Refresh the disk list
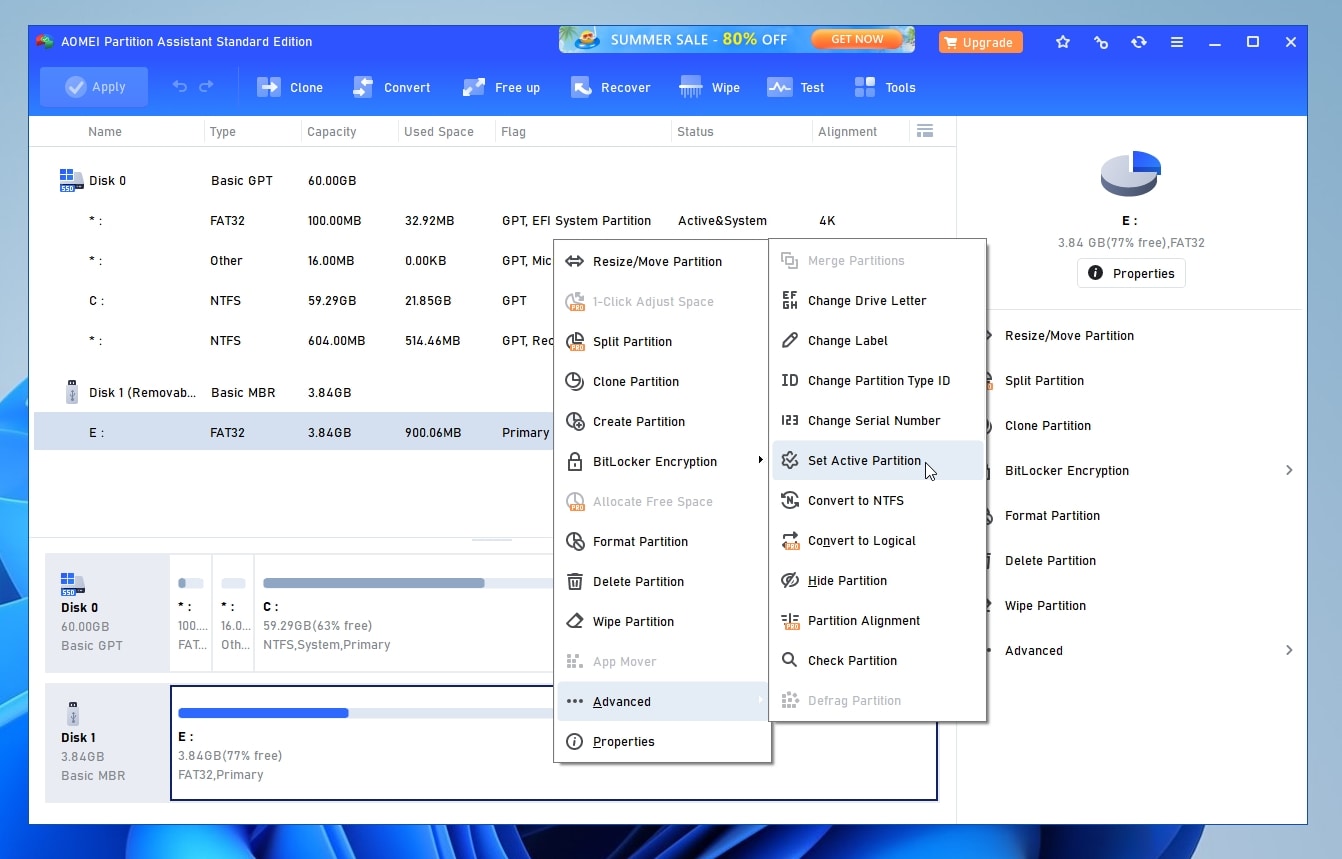This screenshot has width=1342, height=859. [x=1138, y=42]
